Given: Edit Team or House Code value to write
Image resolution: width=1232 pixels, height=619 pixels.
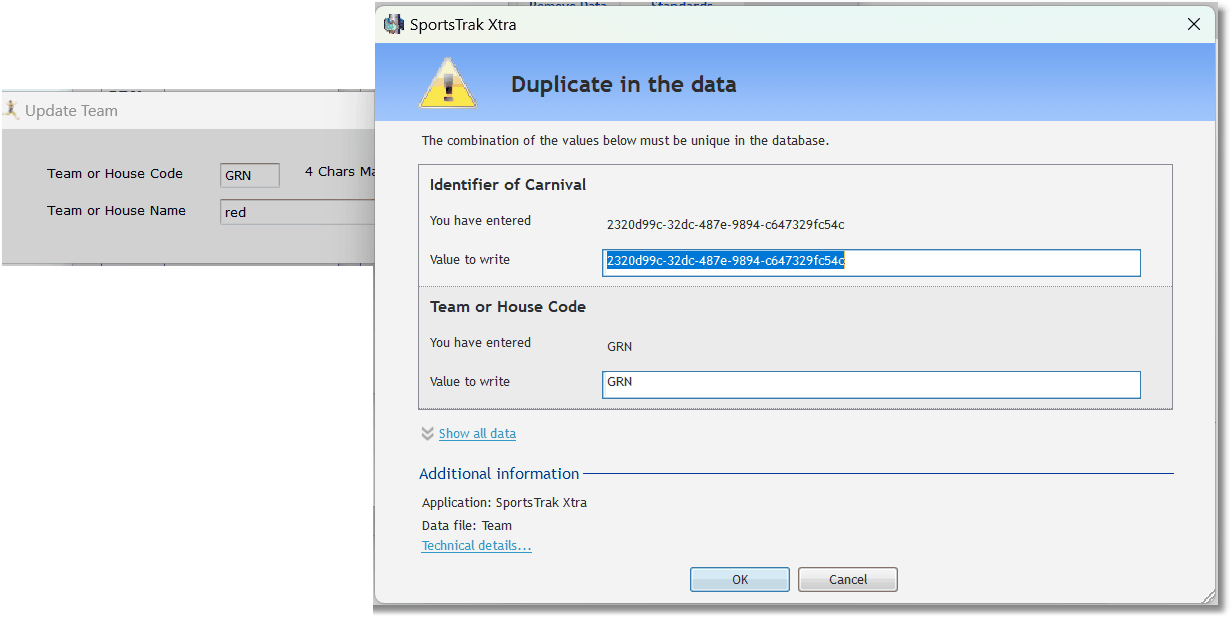Looking at the screenshot, I should (871, 385).
